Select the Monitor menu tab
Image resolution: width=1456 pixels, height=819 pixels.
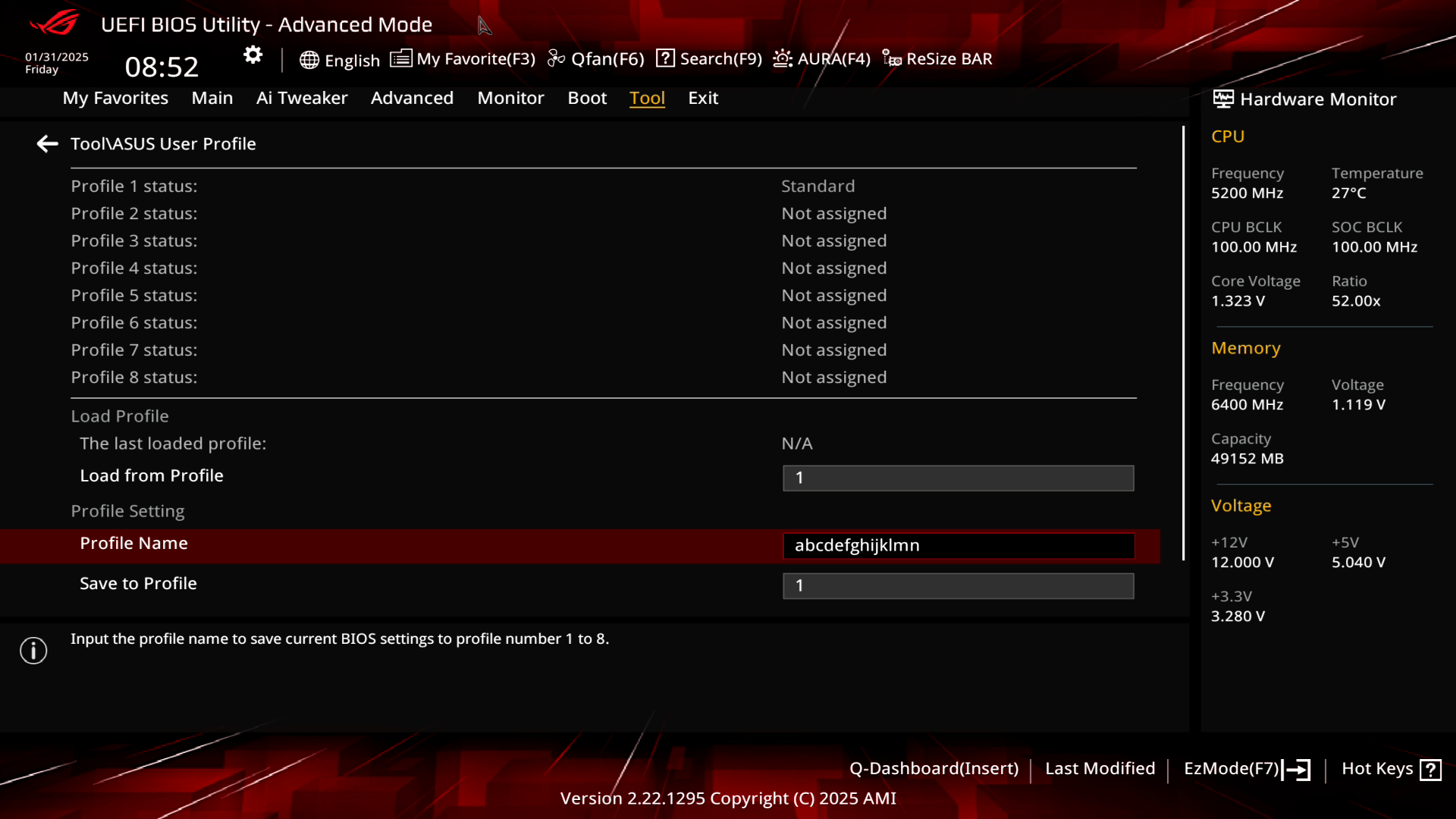pos(511,98)
